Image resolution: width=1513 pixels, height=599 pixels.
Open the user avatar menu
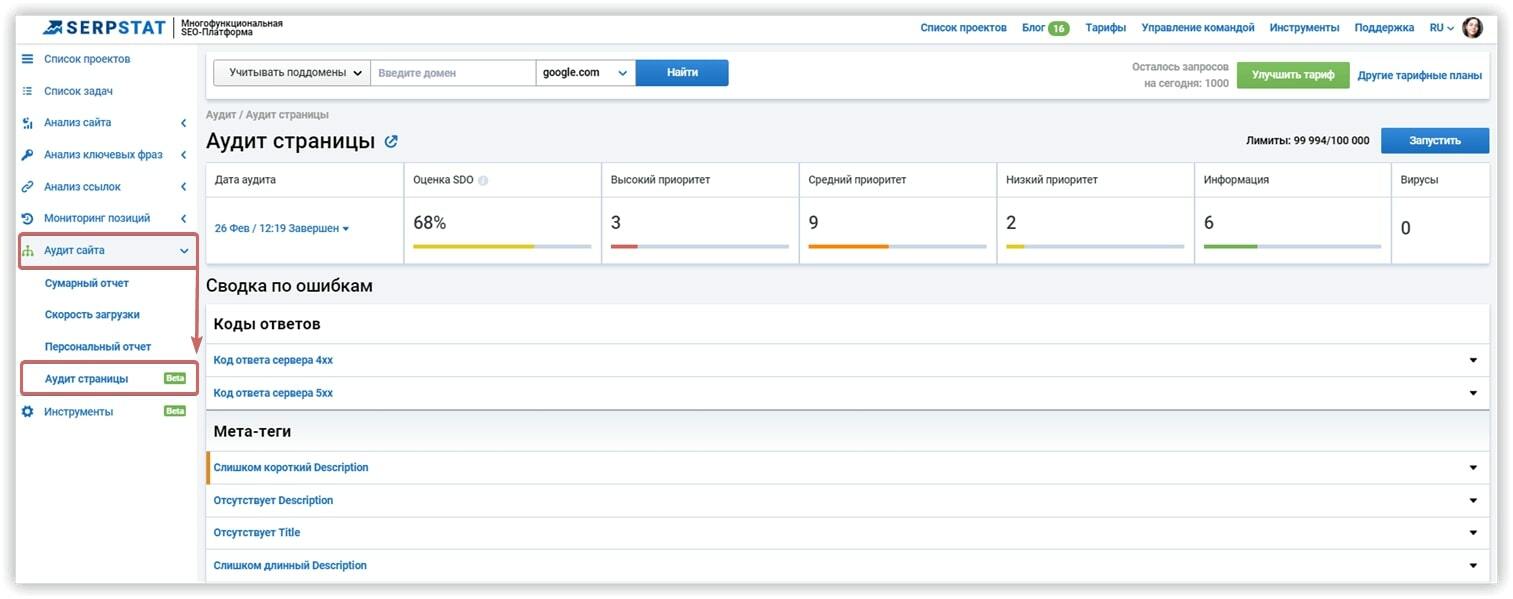(1472, 28)
